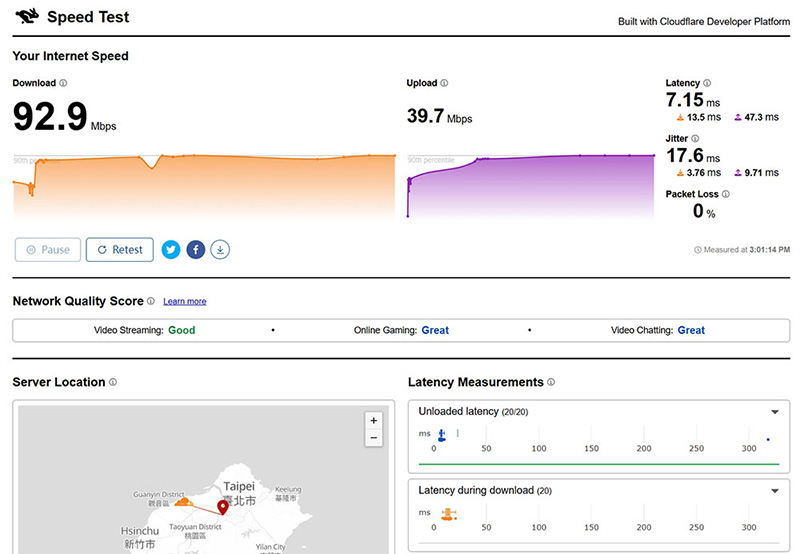Screen dimensions: 800x554
Task: Open the Learn more link
Action: (x=185, y=301)
